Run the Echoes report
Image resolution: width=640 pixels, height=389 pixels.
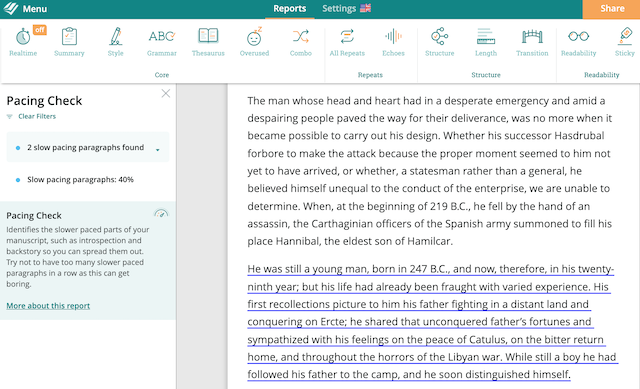(393, 42)
